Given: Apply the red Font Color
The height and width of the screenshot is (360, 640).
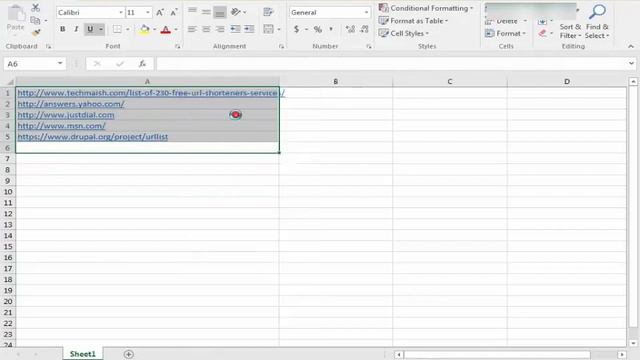Looking at the screenshot, I should 165,29.
